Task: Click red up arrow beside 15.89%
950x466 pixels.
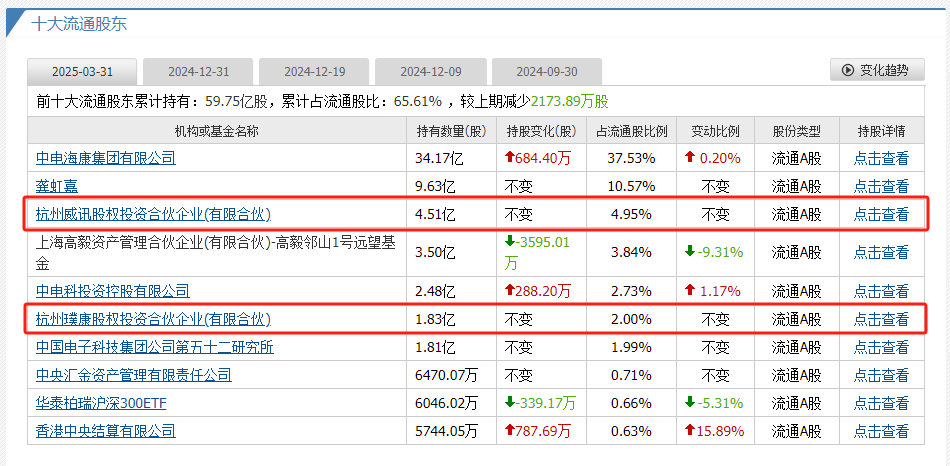Action: [689, 430]
